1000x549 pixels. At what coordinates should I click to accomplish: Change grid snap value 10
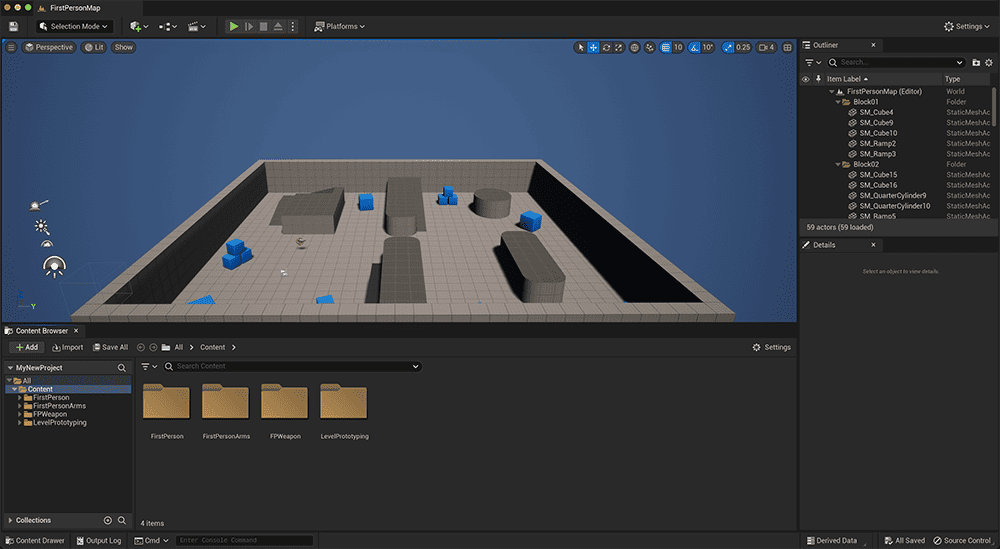point(678,47)
